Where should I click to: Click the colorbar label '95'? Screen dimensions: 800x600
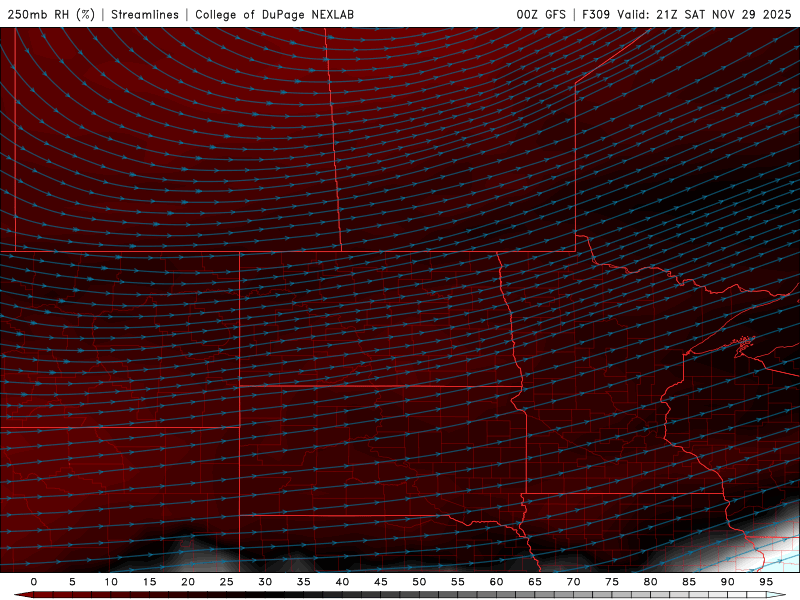[x=766, y=582]
